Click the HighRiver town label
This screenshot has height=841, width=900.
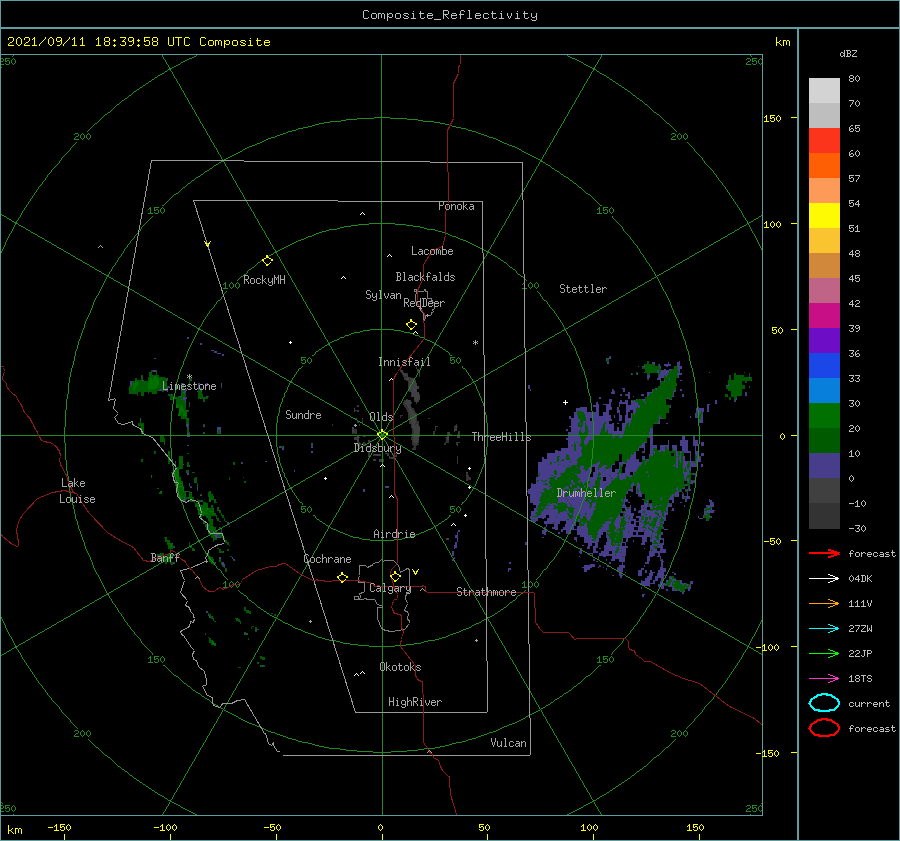[414, 702]
